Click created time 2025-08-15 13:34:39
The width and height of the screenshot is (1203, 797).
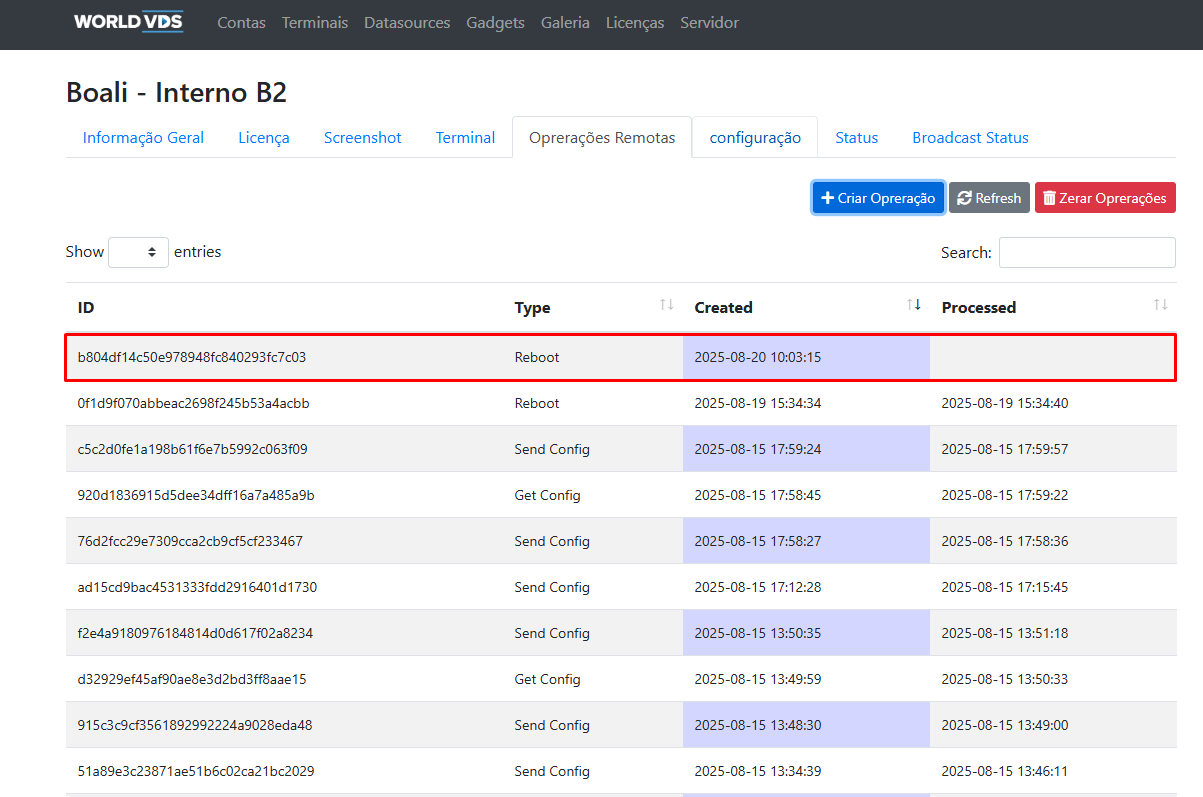click(x=758, y=771)
